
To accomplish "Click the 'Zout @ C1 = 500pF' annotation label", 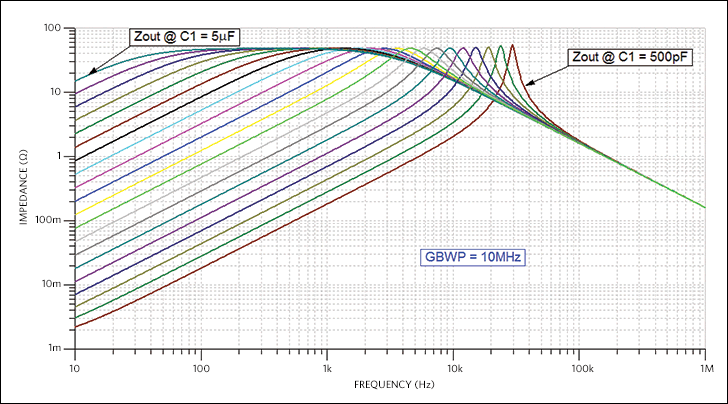I will pyautogui.click(x=629, y=57).
